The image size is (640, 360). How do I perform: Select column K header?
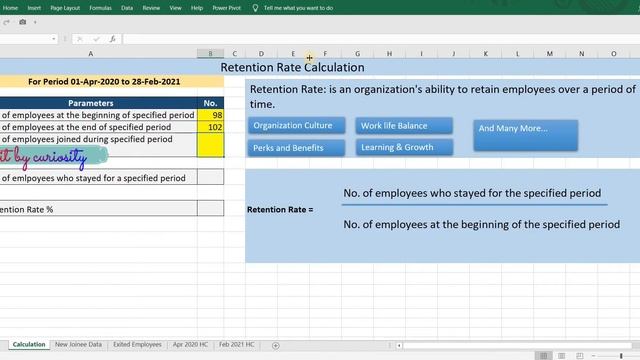click(x=485, y=53)
